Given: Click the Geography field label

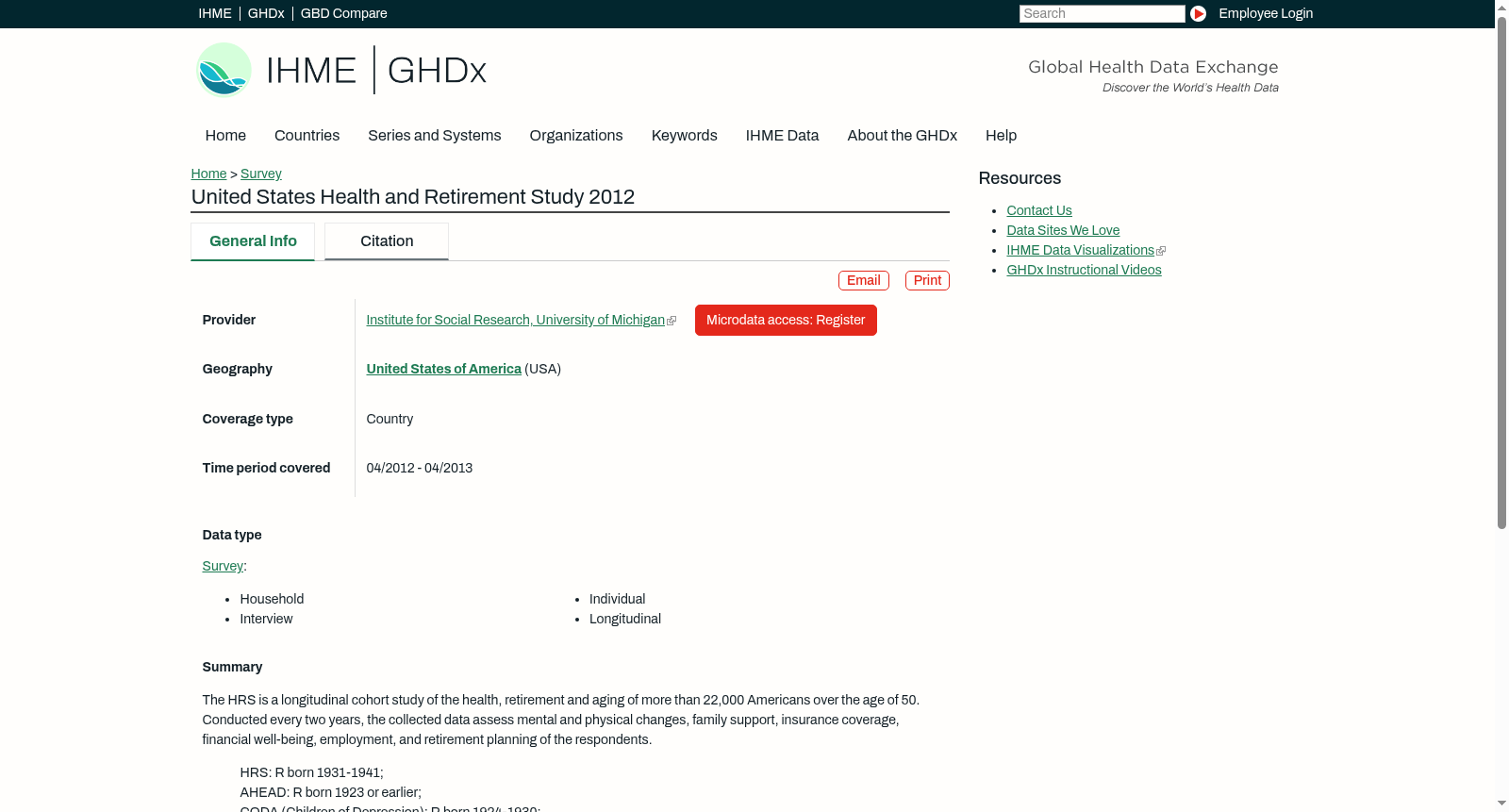Looking at the screenshot, I should click(238, 369).
